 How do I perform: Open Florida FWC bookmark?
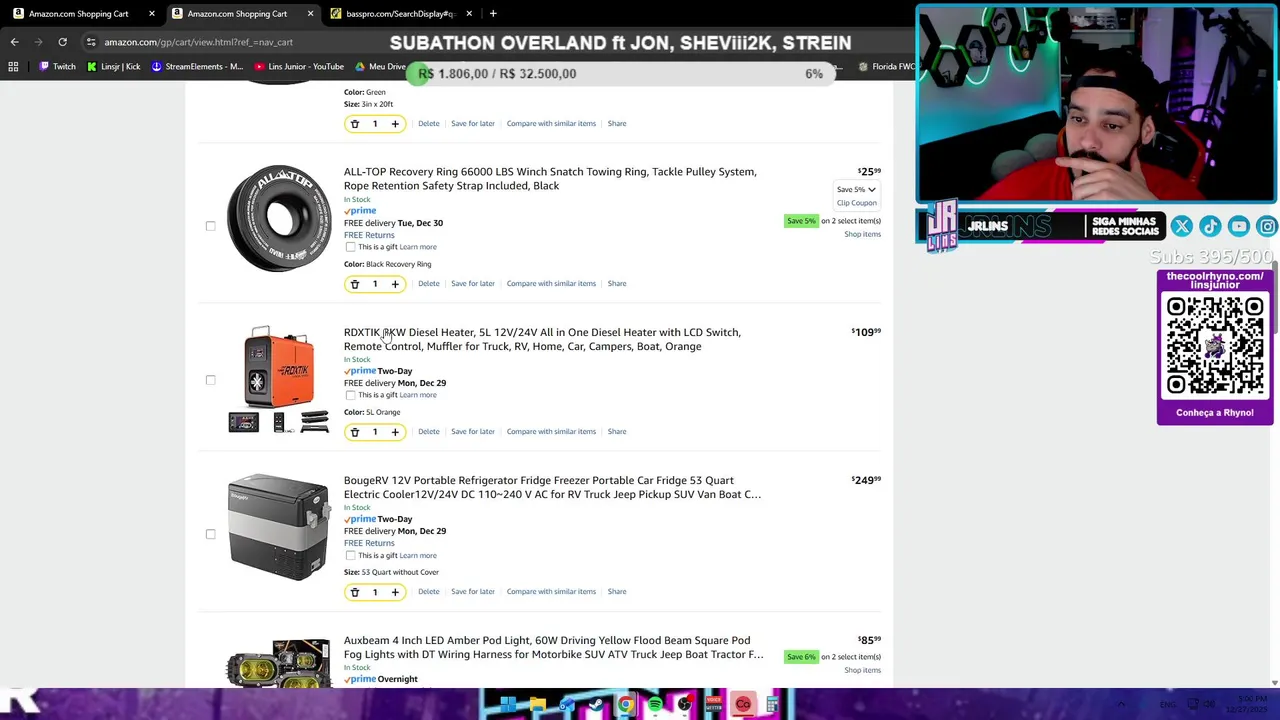coord(886,67)
